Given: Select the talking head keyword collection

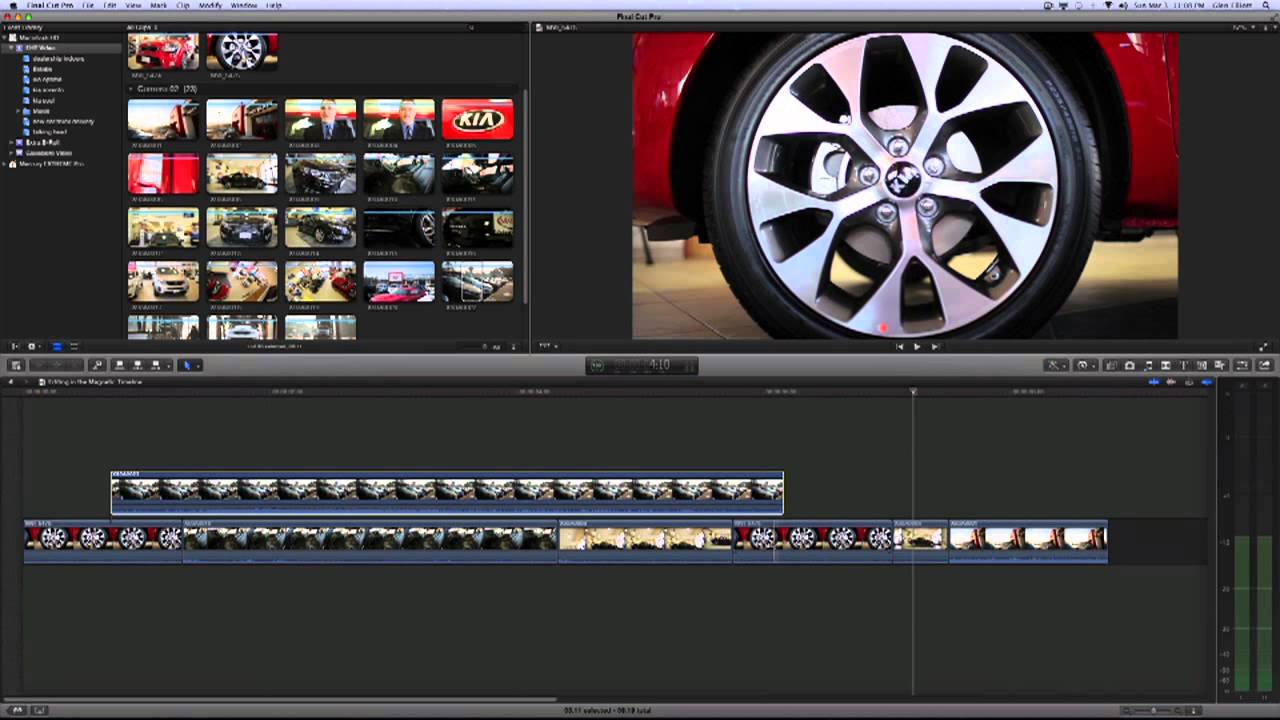Looking at the screenshot, I should coord(49,132).
